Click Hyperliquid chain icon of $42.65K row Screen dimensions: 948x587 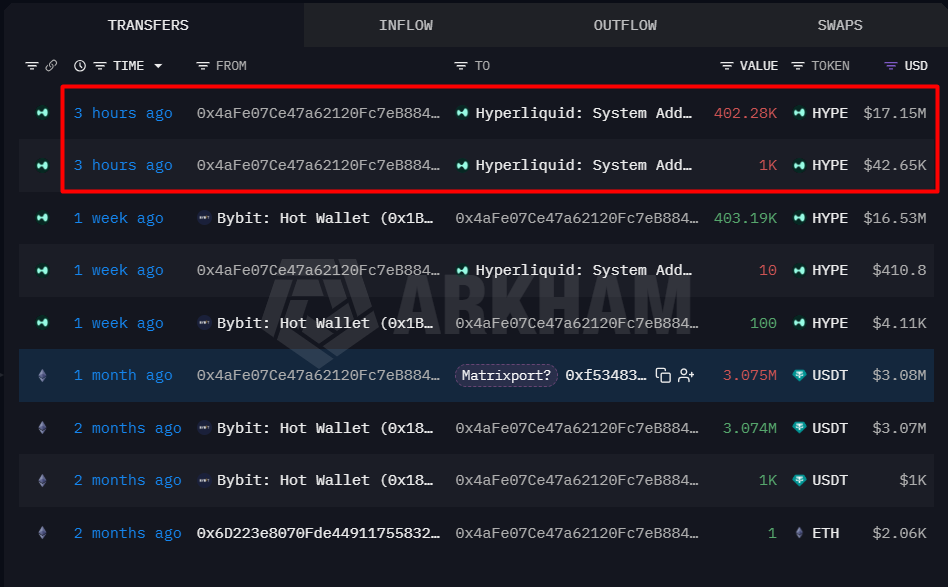42,165
